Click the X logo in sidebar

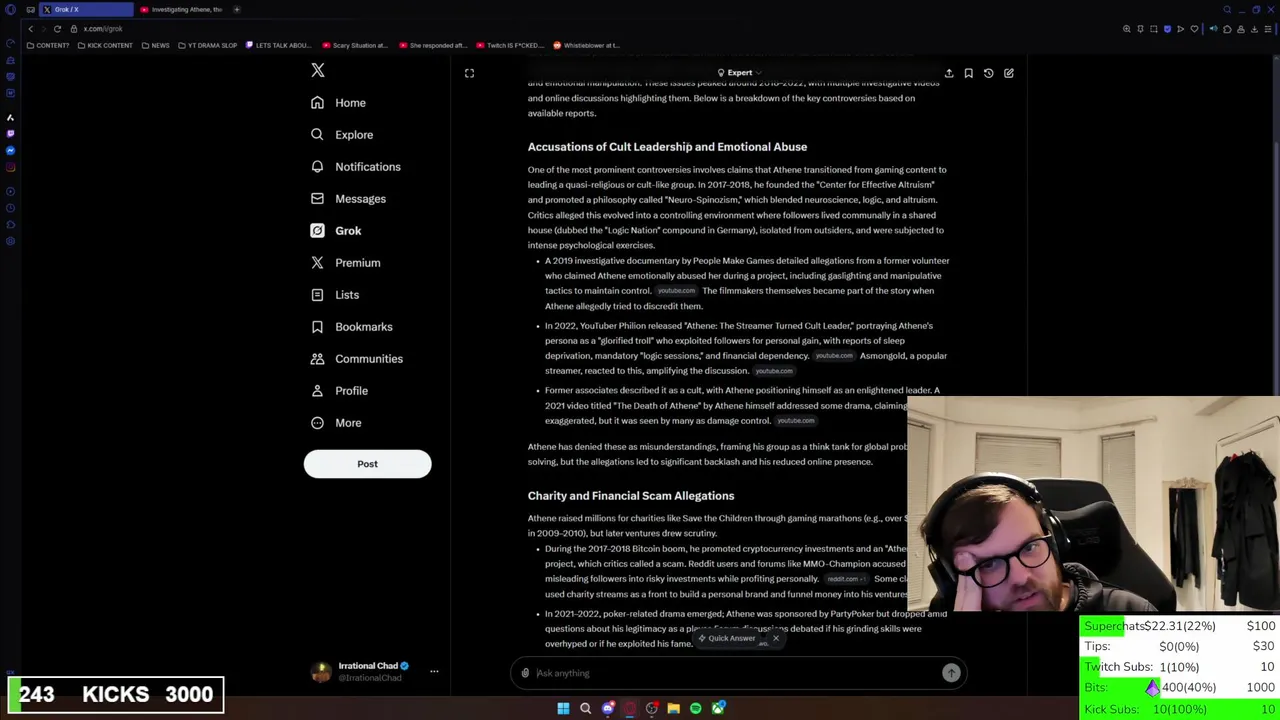318,70
